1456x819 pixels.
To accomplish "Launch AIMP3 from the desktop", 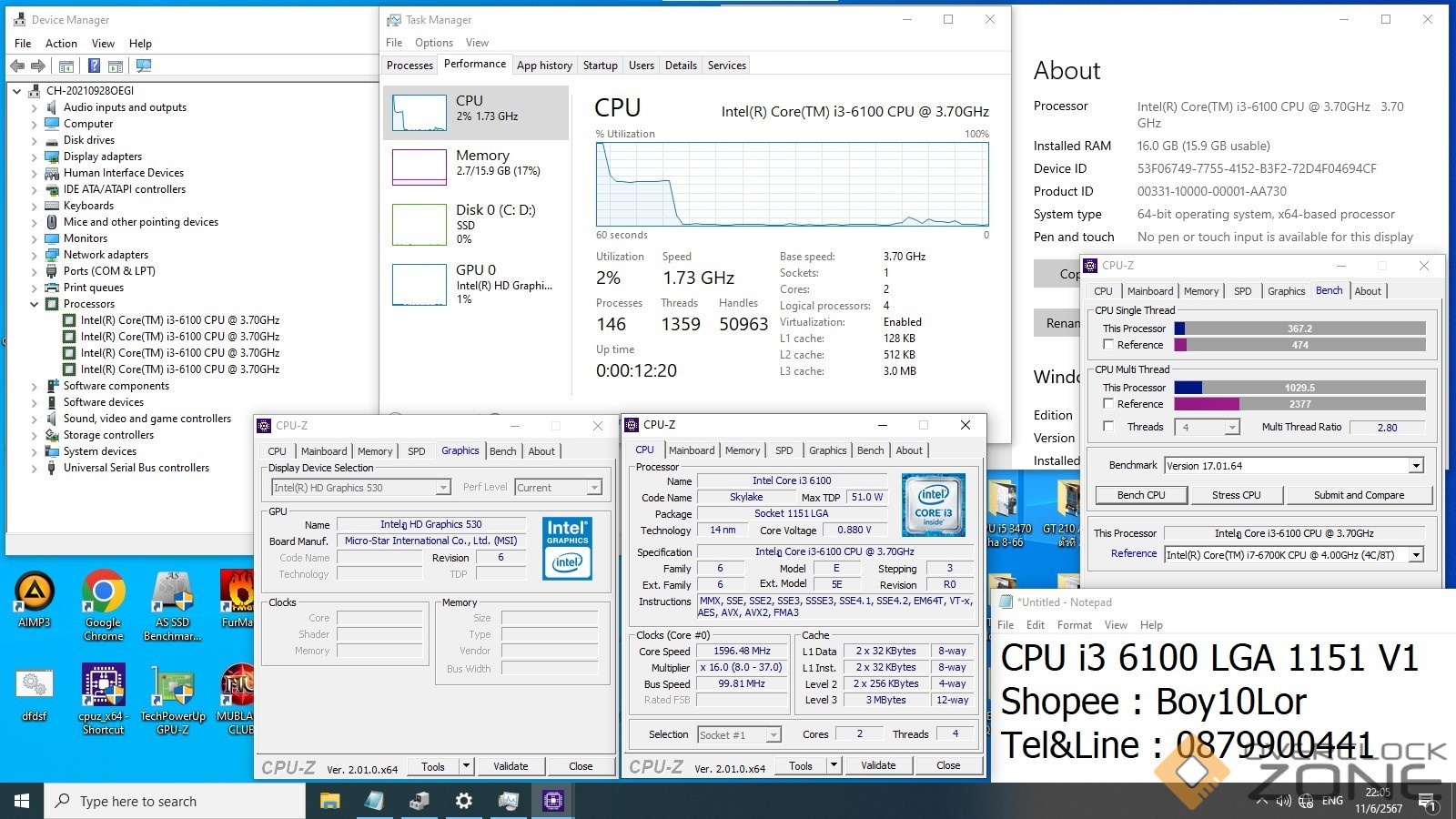I will (x=35, y=601).
